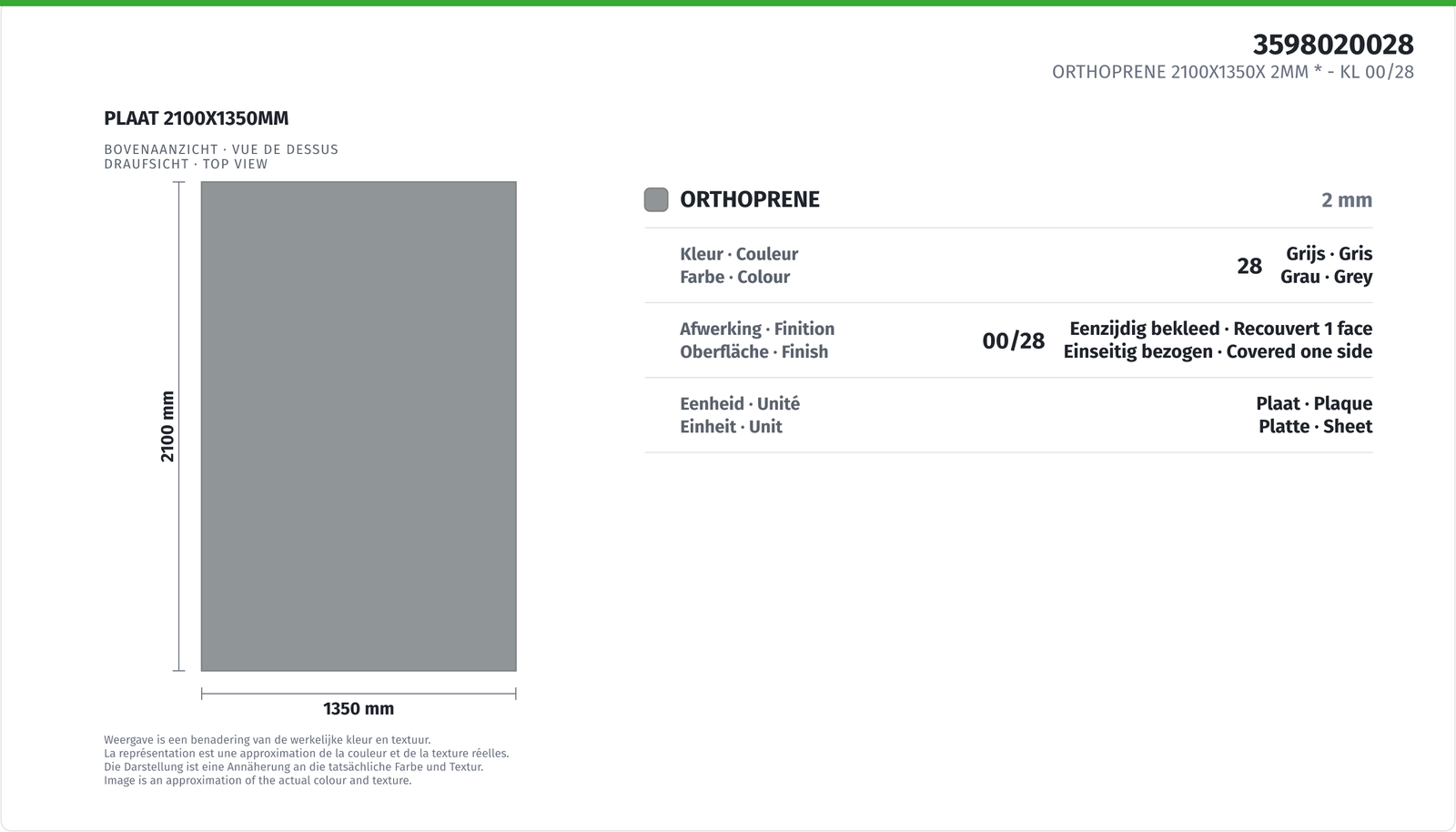Click finish code 00/28
This screenshot has width=1456, height=832.
[1014, 340]
